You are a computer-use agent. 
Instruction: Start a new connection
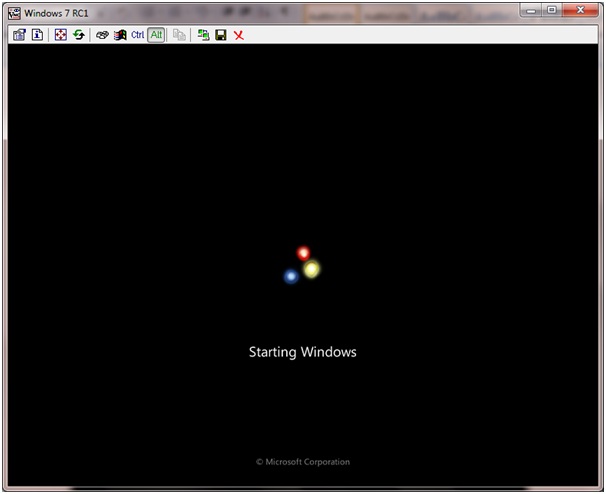(x=203, y=35)
